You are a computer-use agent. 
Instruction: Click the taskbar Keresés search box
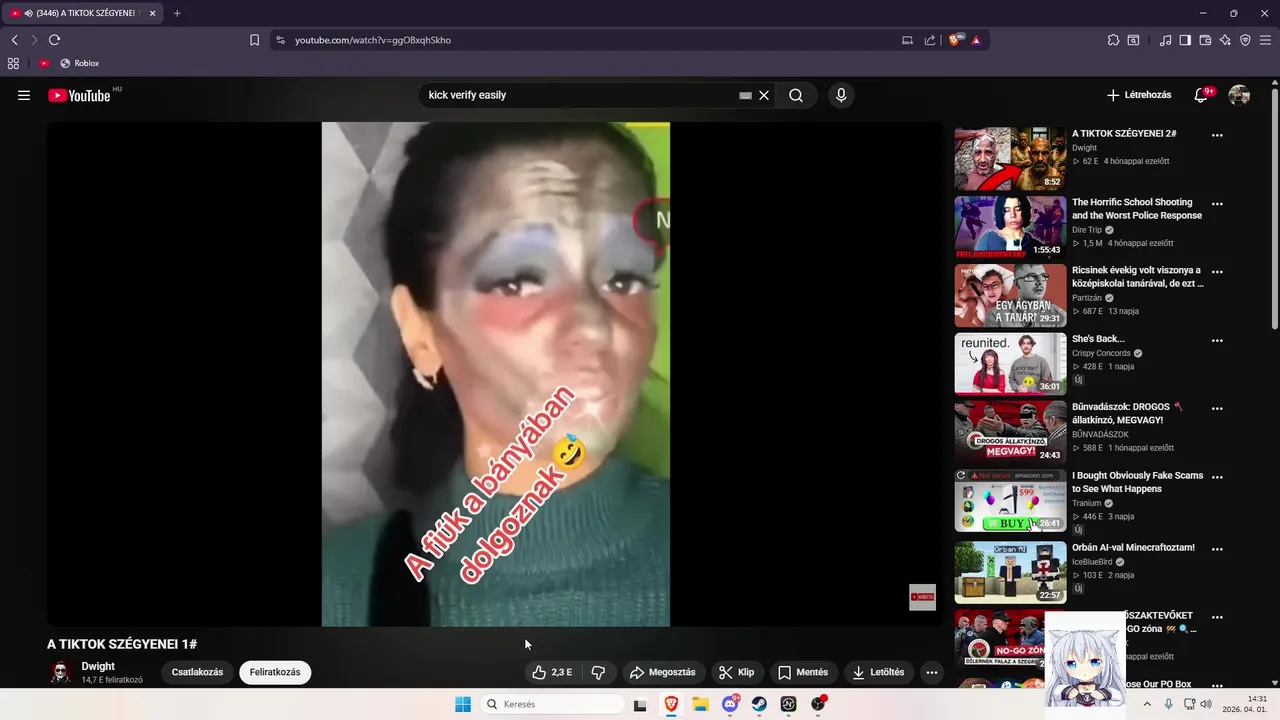coord(552,704)
